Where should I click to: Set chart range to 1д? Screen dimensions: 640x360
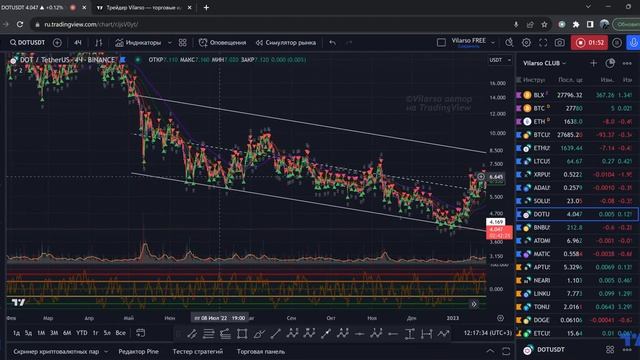coord(16,333)
